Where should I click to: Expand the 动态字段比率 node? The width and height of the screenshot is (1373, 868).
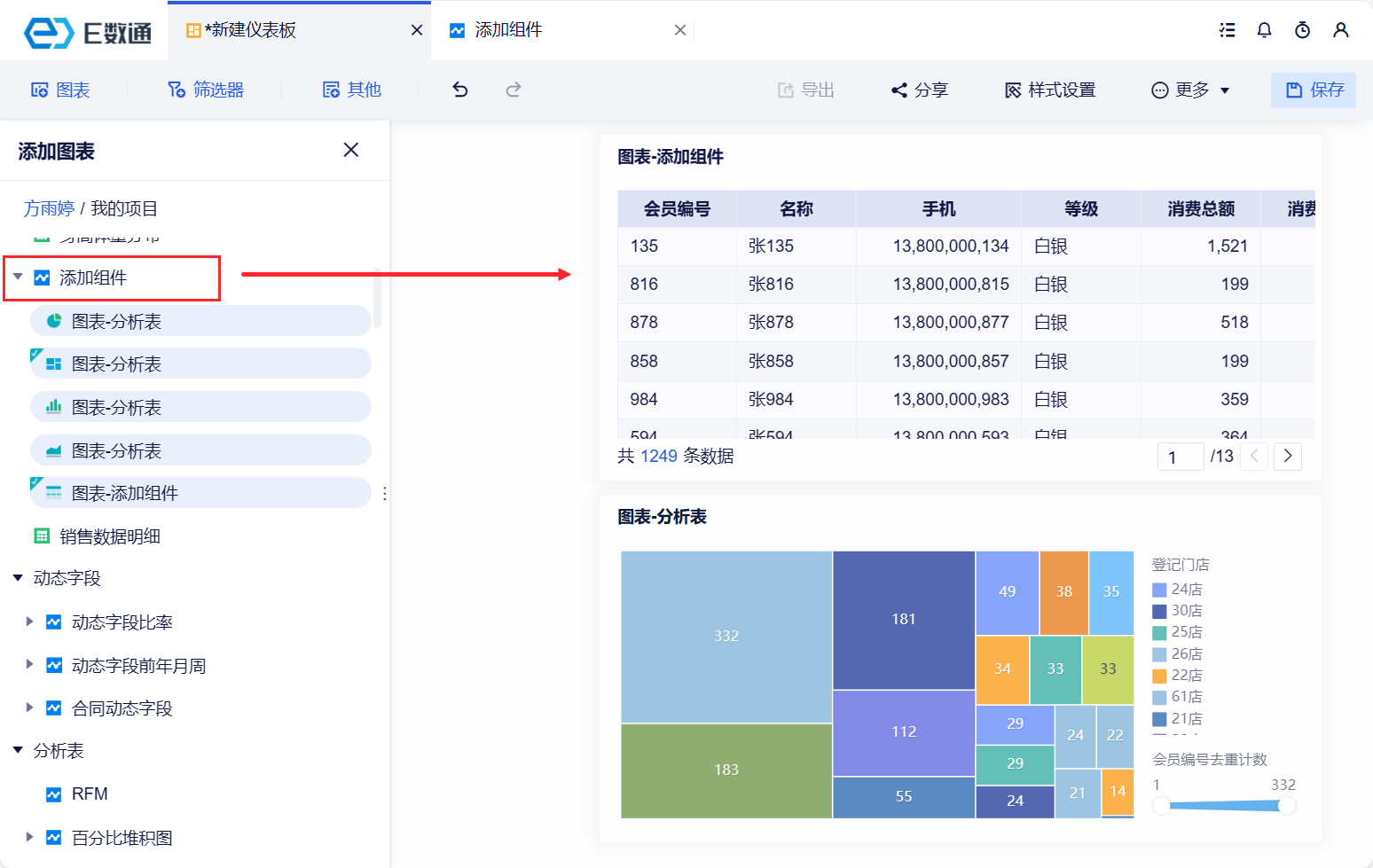(x=29, y=622)
